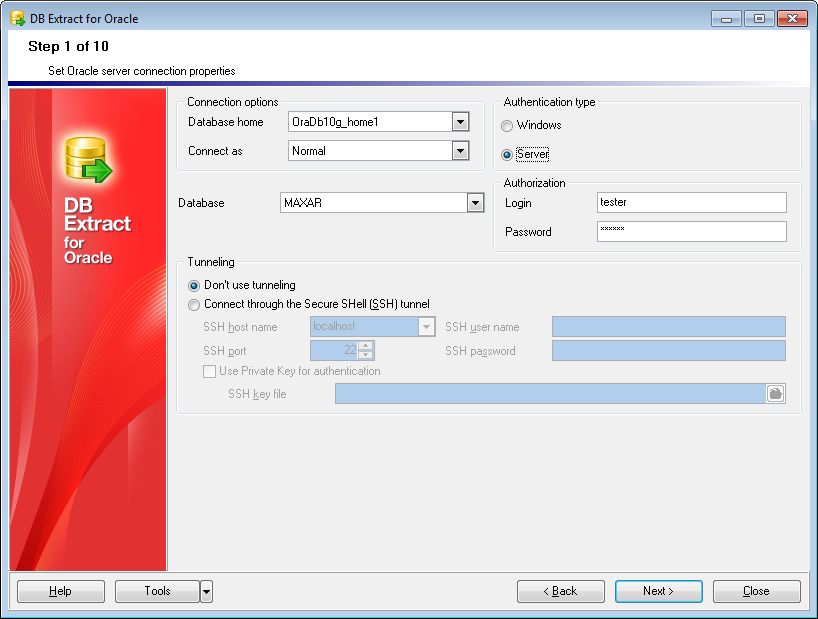Go to previous step with Back

coord(561,591)
